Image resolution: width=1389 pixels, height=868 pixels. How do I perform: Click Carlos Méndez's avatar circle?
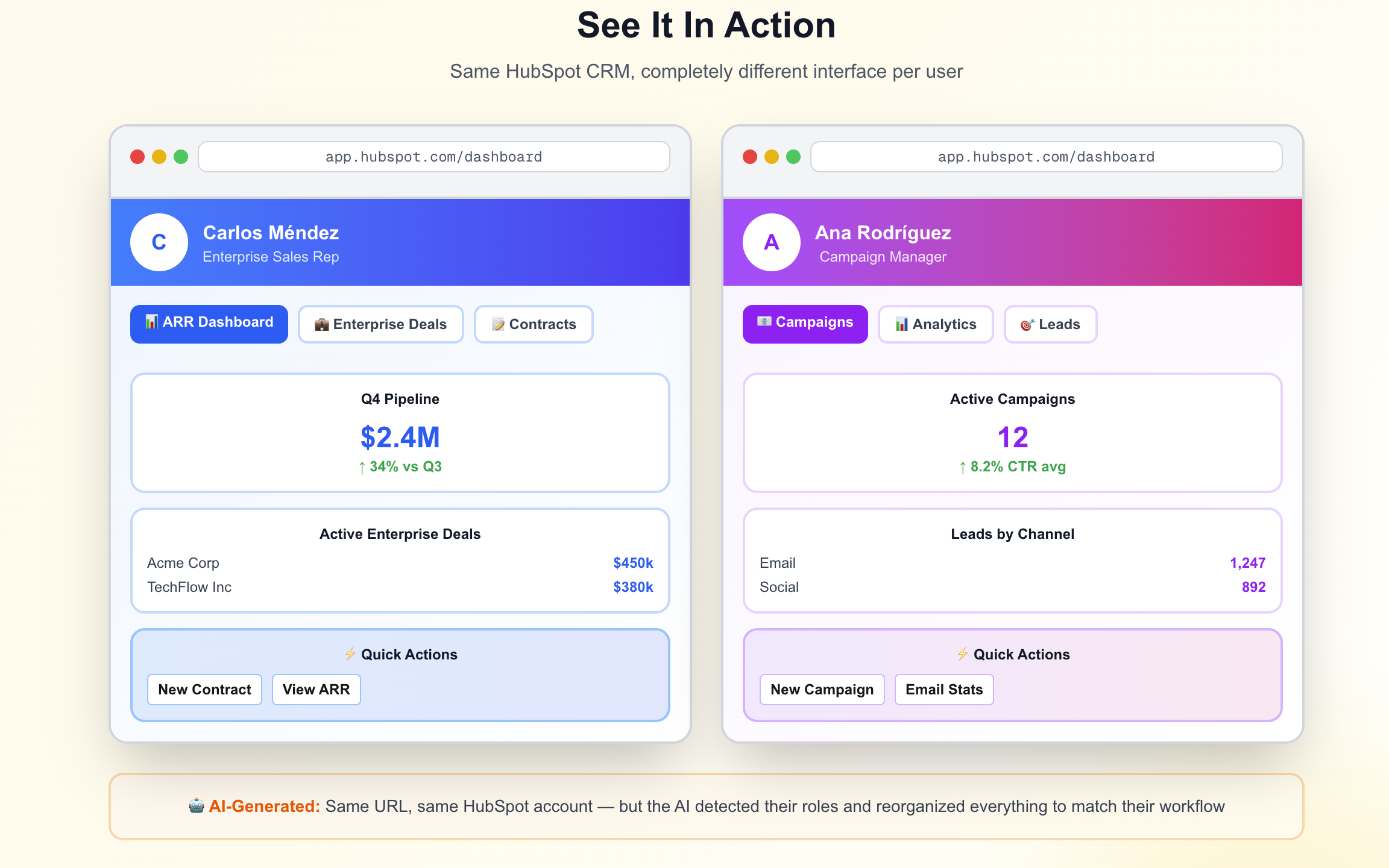[159, 242]
